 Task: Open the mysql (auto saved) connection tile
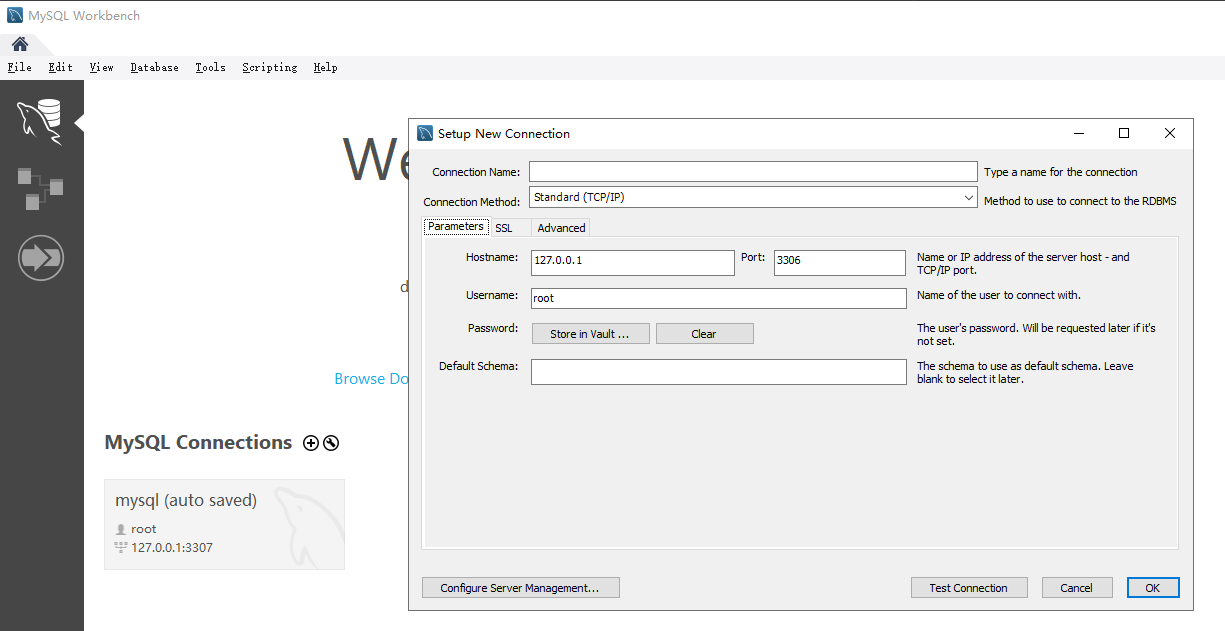[224, 524]
